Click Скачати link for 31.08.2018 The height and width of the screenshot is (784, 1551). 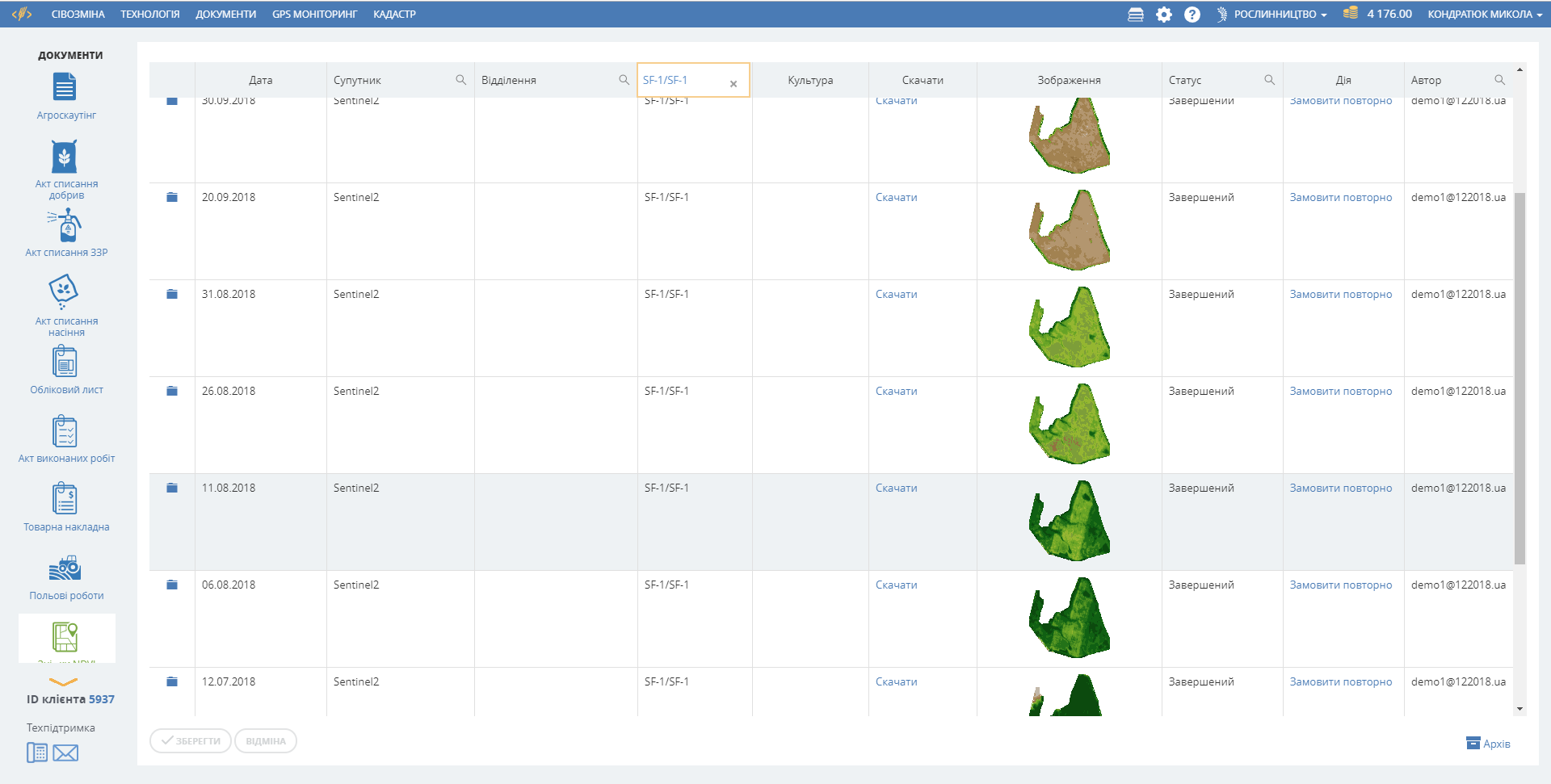coord(896,295)
